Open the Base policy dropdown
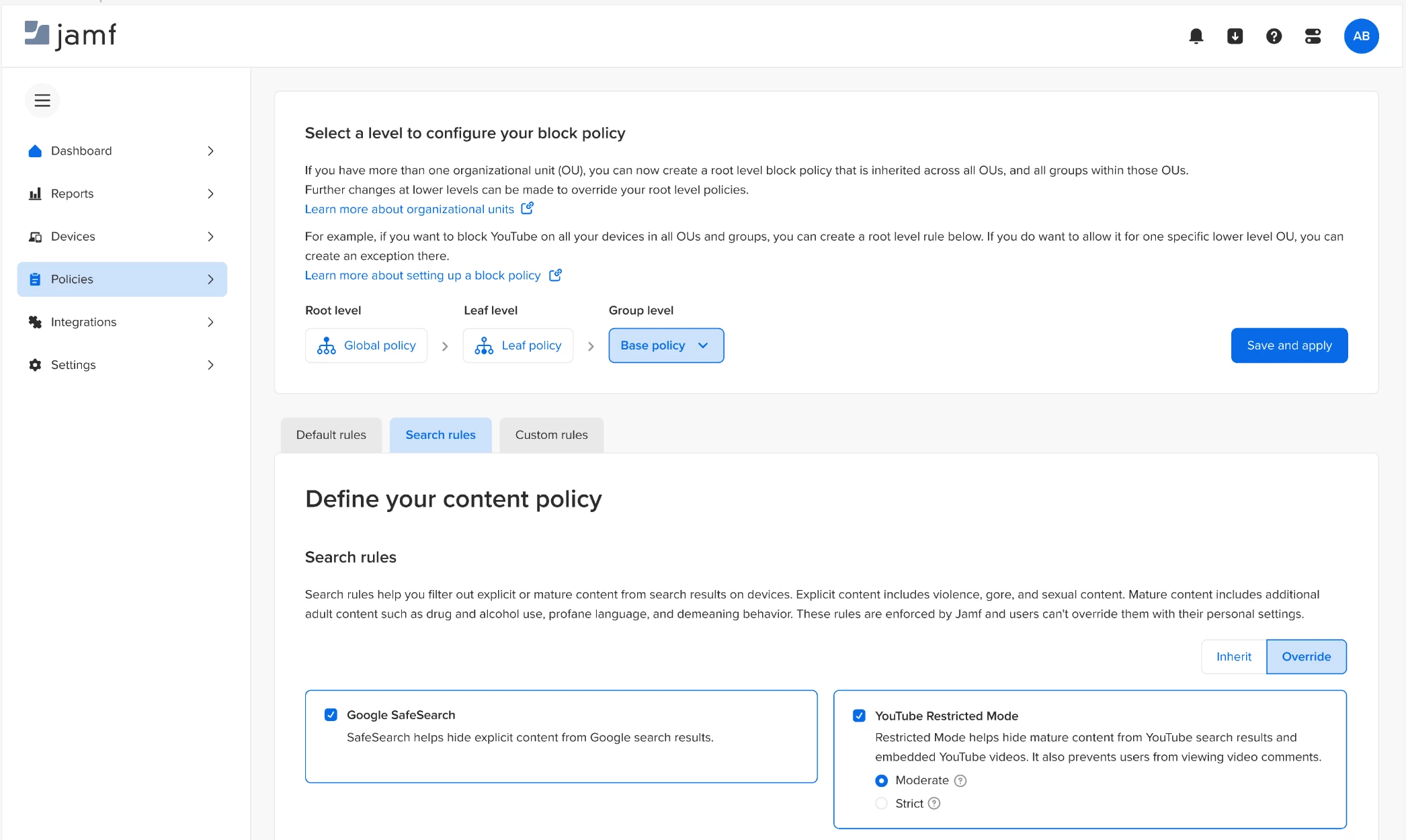1406x840 pixels. click(x=665, y=345)
